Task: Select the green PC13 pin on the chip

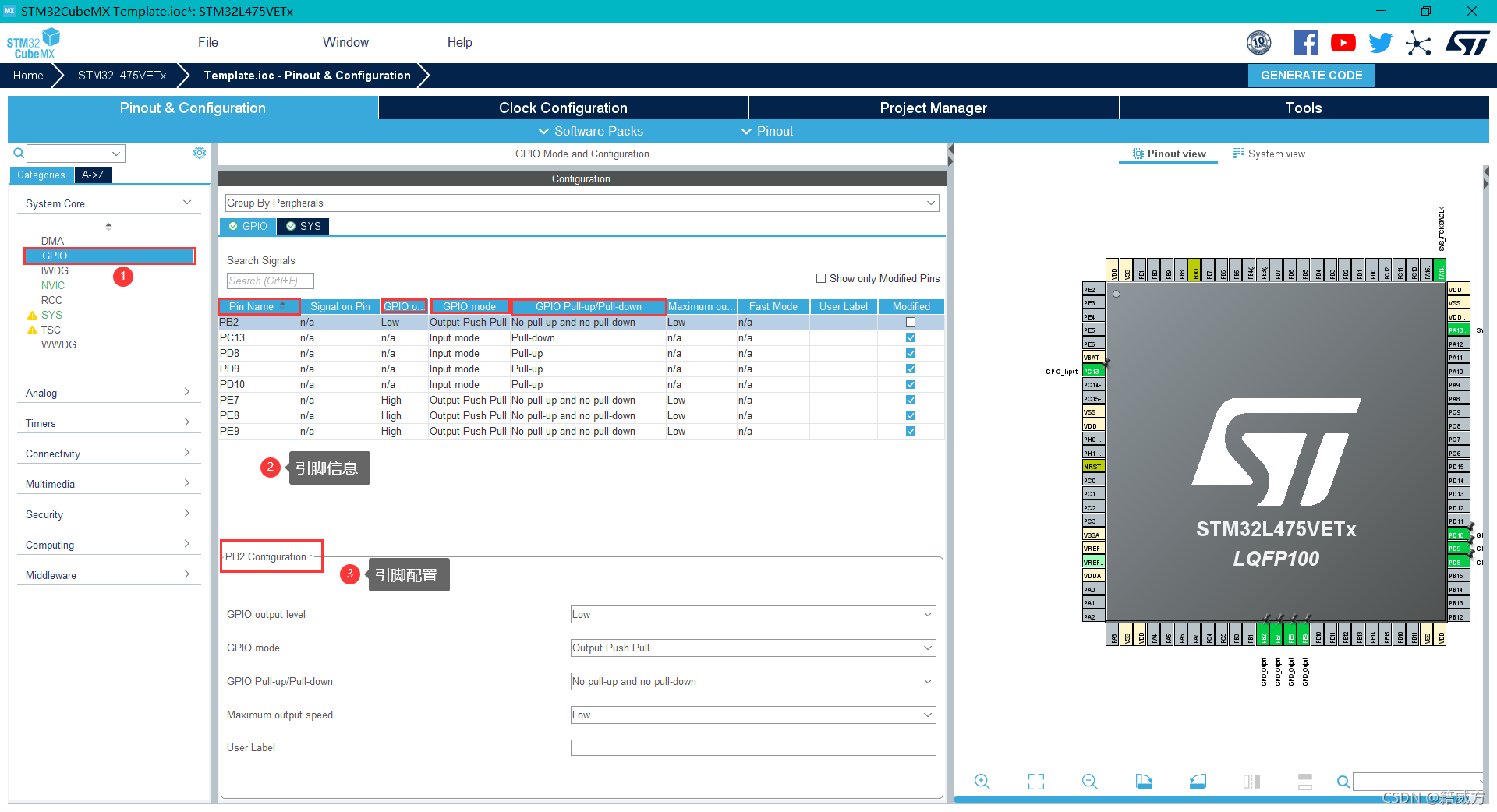Action: pyautogui.click(x=1093, y=372)
